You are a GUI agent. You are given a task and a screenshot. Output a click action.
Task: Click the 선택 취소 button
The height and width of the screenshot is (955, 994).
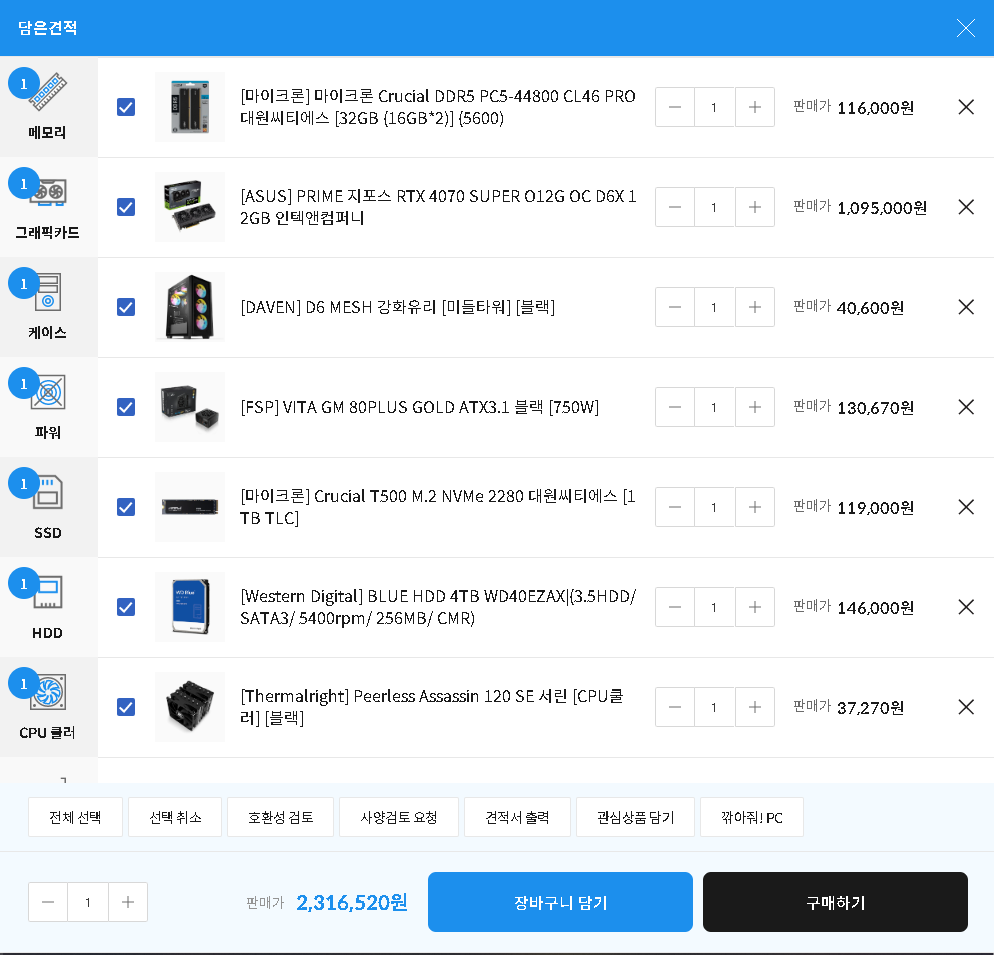(175, 817)
